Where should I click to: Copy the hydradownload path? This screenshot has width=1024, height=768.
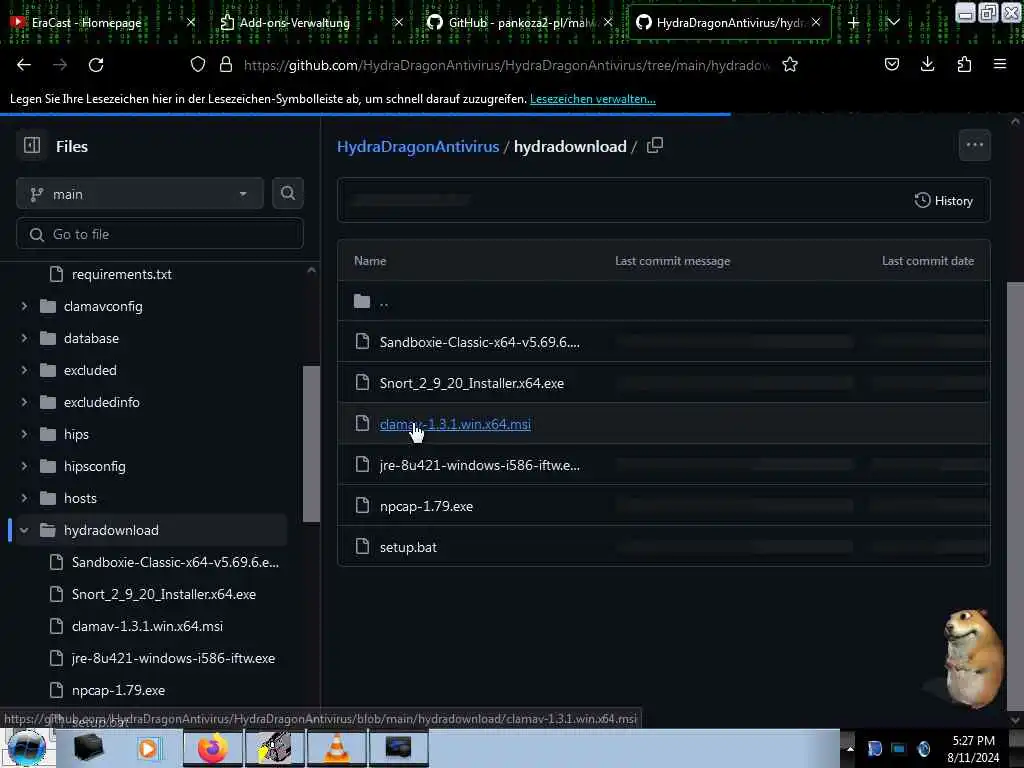pyautogui.click(x=655, y=145)
